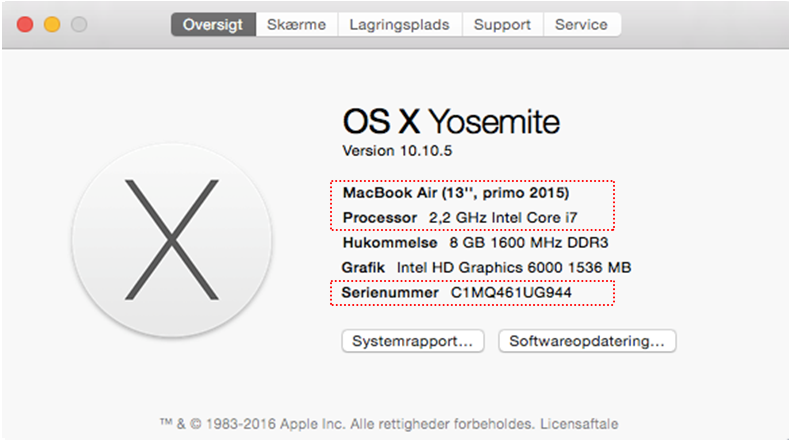
Task: Click the Grafik Intel HD Graphics line
Action: coord(486,268)
